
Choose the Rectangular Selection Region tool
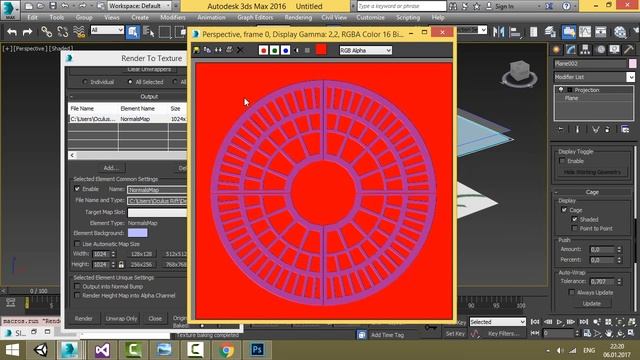pos(164,32)
